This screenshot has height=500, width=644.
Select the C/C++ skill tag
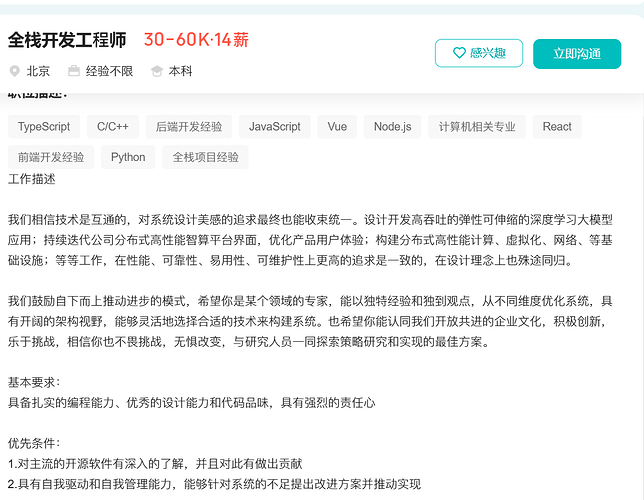[113, 127]
